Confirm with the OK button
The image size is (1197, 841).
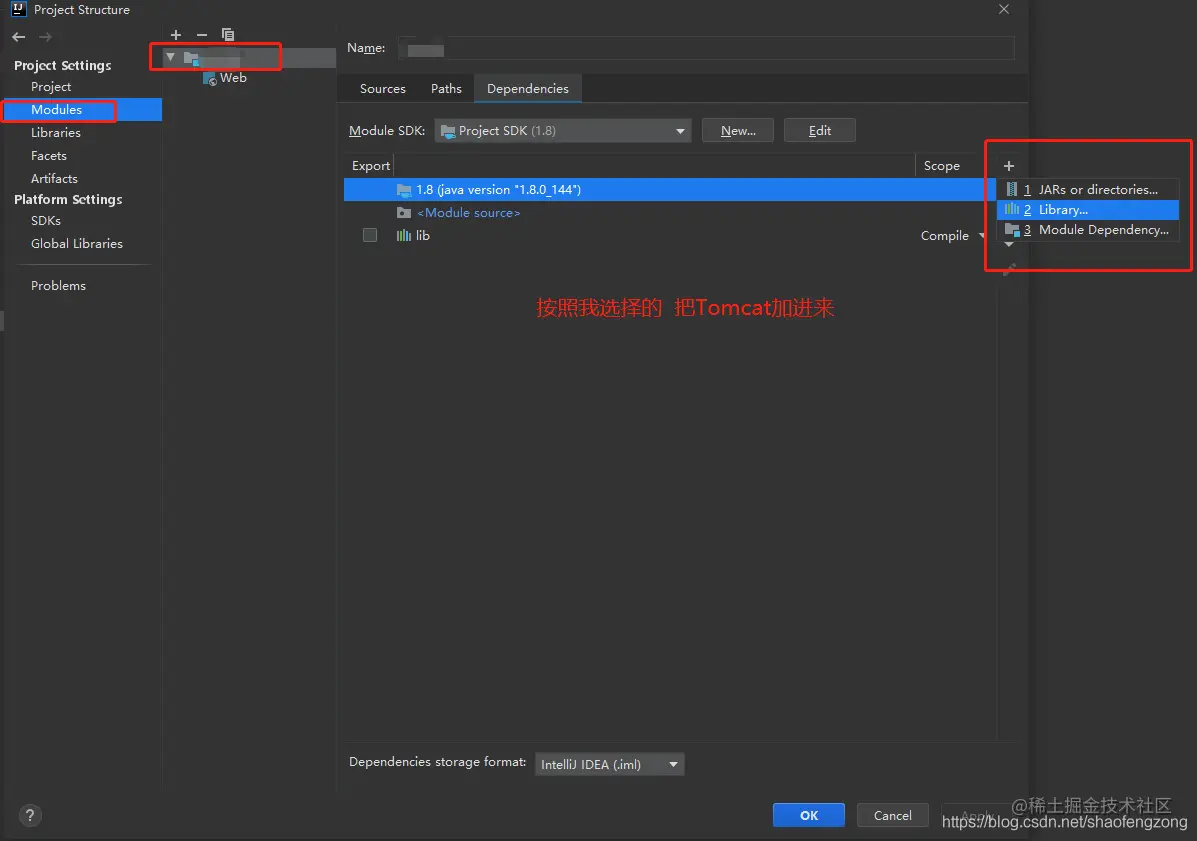(x=808, y=815)
